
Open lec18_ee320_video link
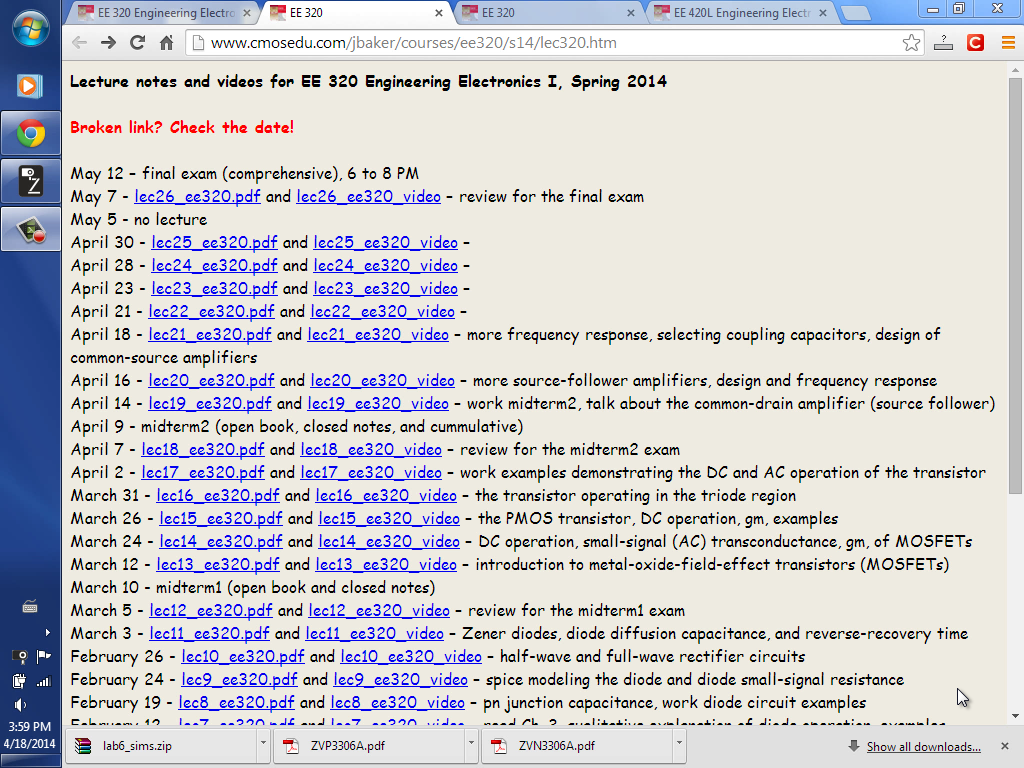click(x=371, y=449)
